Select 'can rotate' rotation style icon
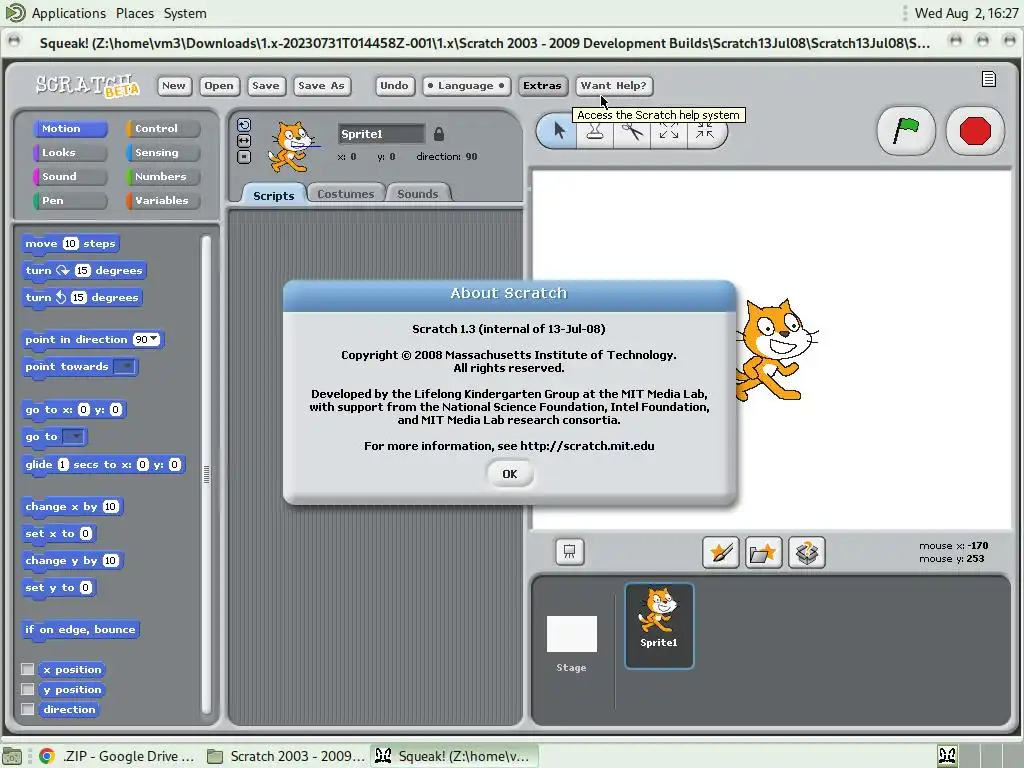The width and height of the screenshot is (1024, 768). 244,125
